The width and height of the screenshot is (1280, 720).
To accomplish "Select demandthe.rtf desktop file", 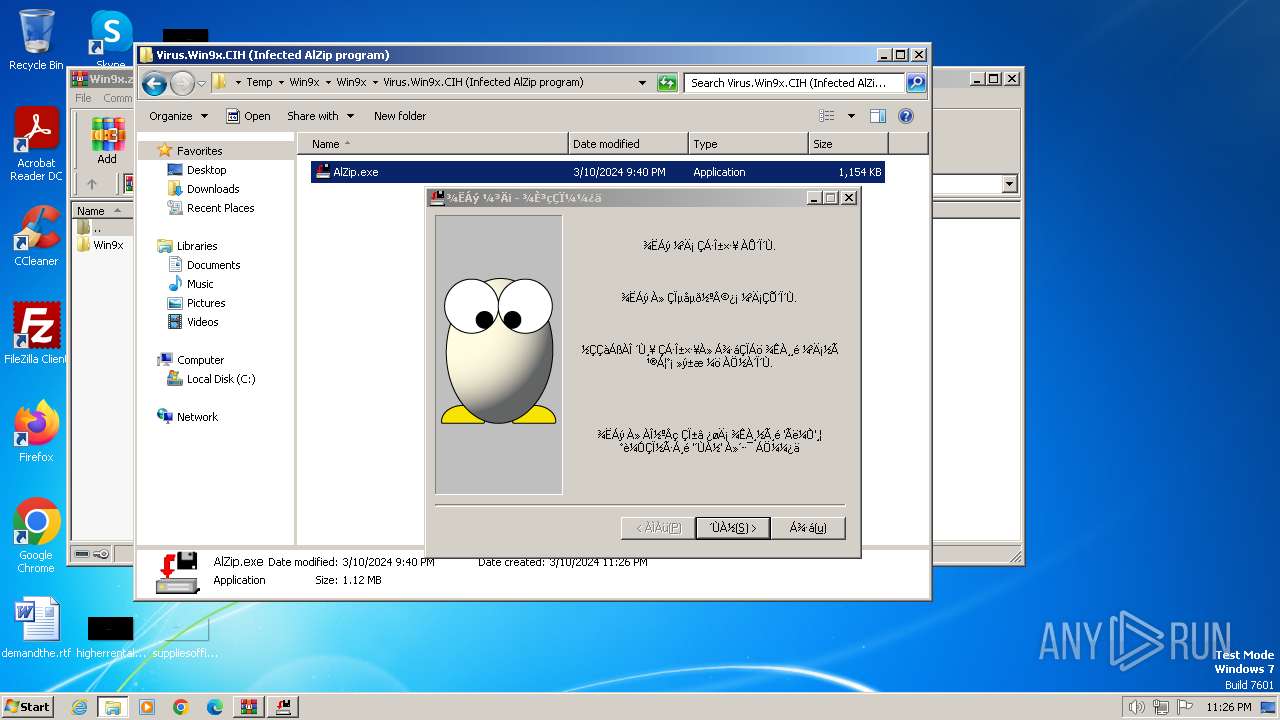I will tap(36, 628).
